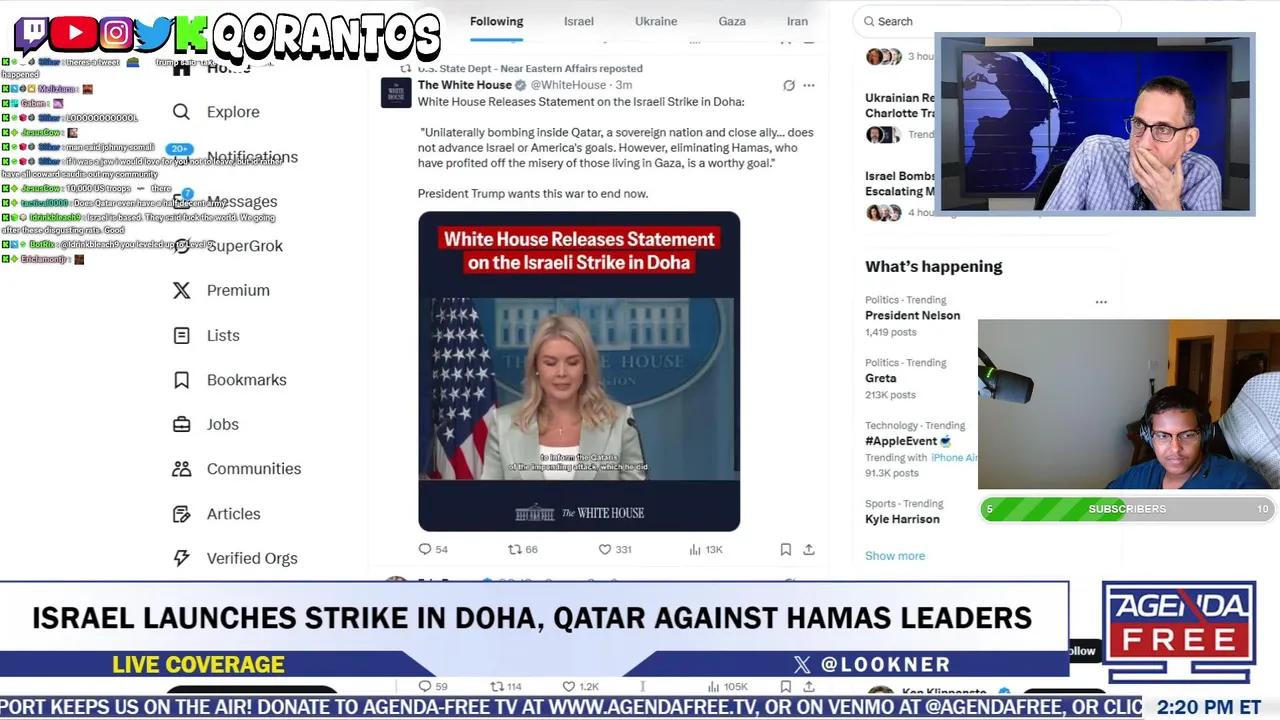Open the #AppleEvent trend
Image resolution: width=1280 pixels, height=720 pixels.
tap(908, 441)
